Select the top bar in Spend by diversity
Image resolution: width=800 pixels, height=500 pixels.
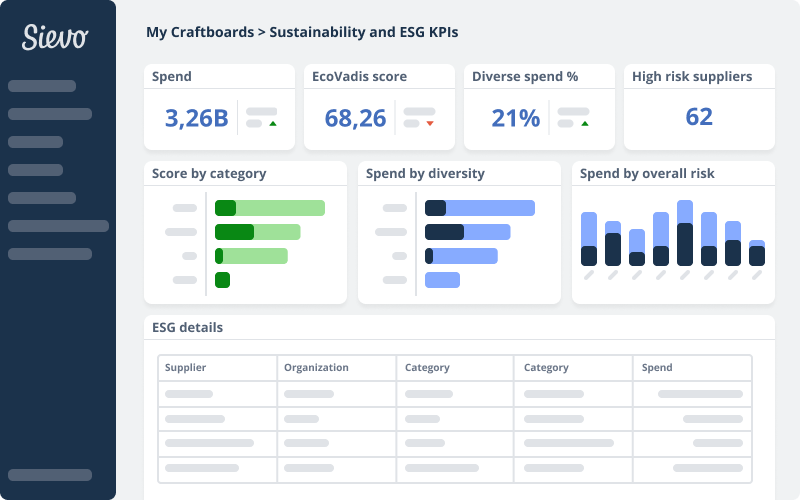point(480,208)
